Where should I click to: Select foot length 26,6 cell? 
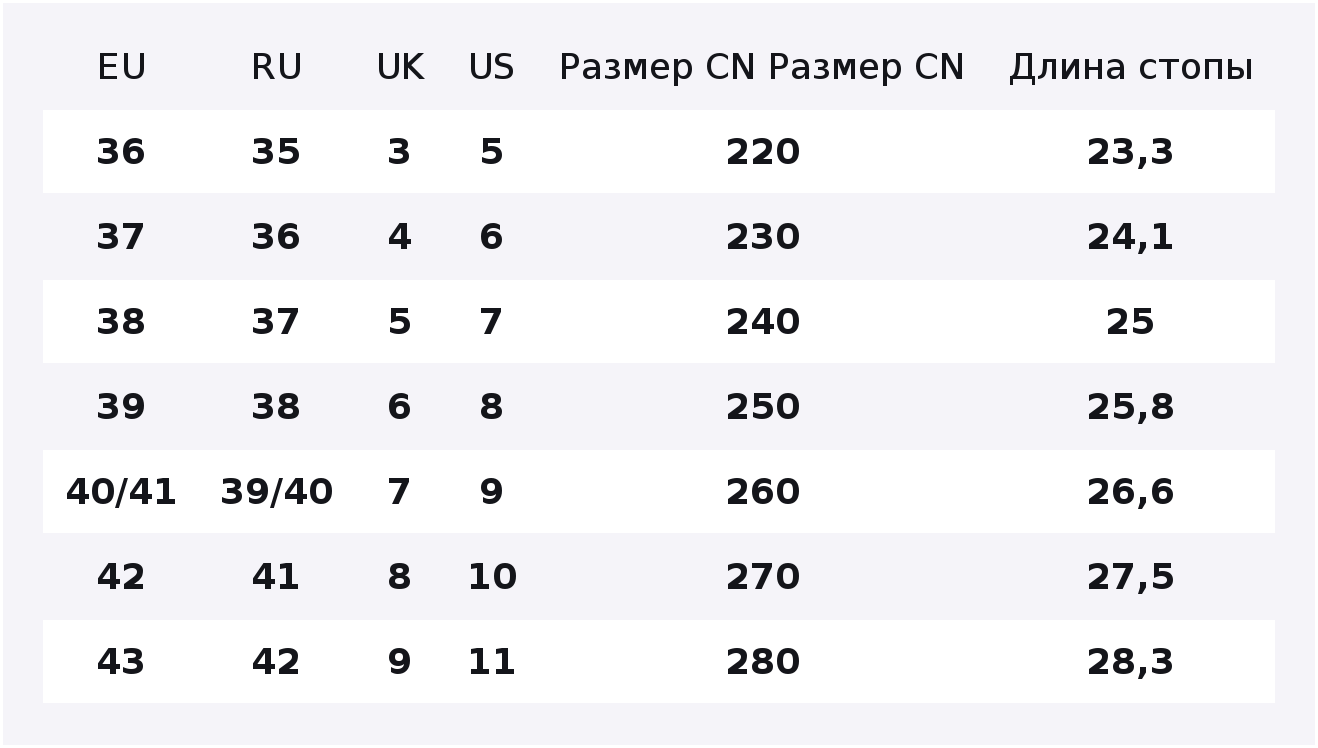coord(1130,492)
